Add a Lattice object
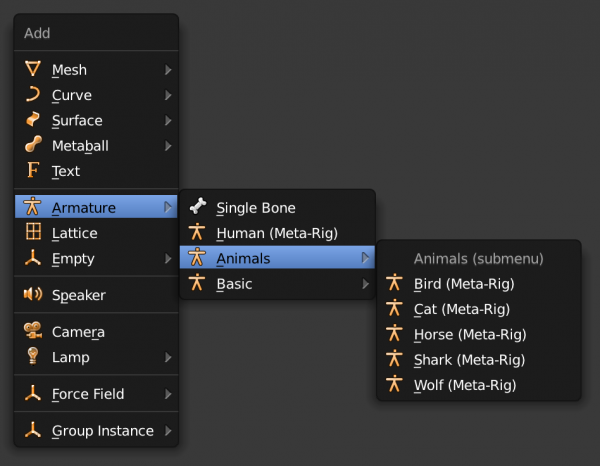 96,233
